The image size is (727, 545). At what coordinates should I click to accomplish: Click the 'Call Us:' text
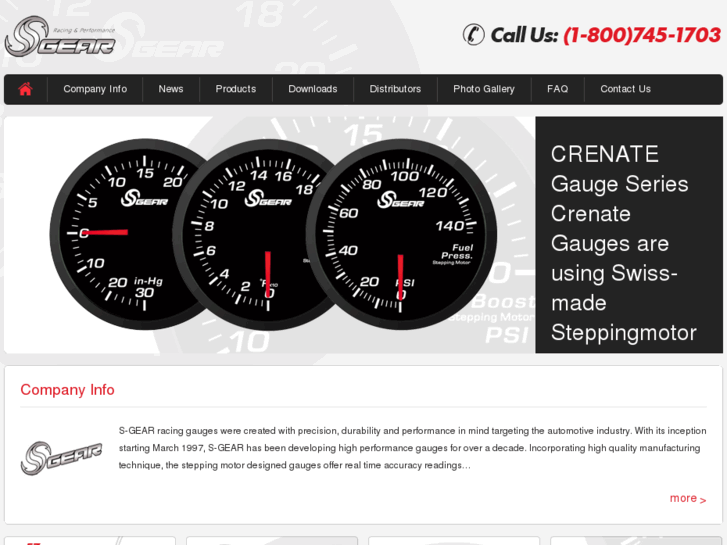(x=524, y=35)
